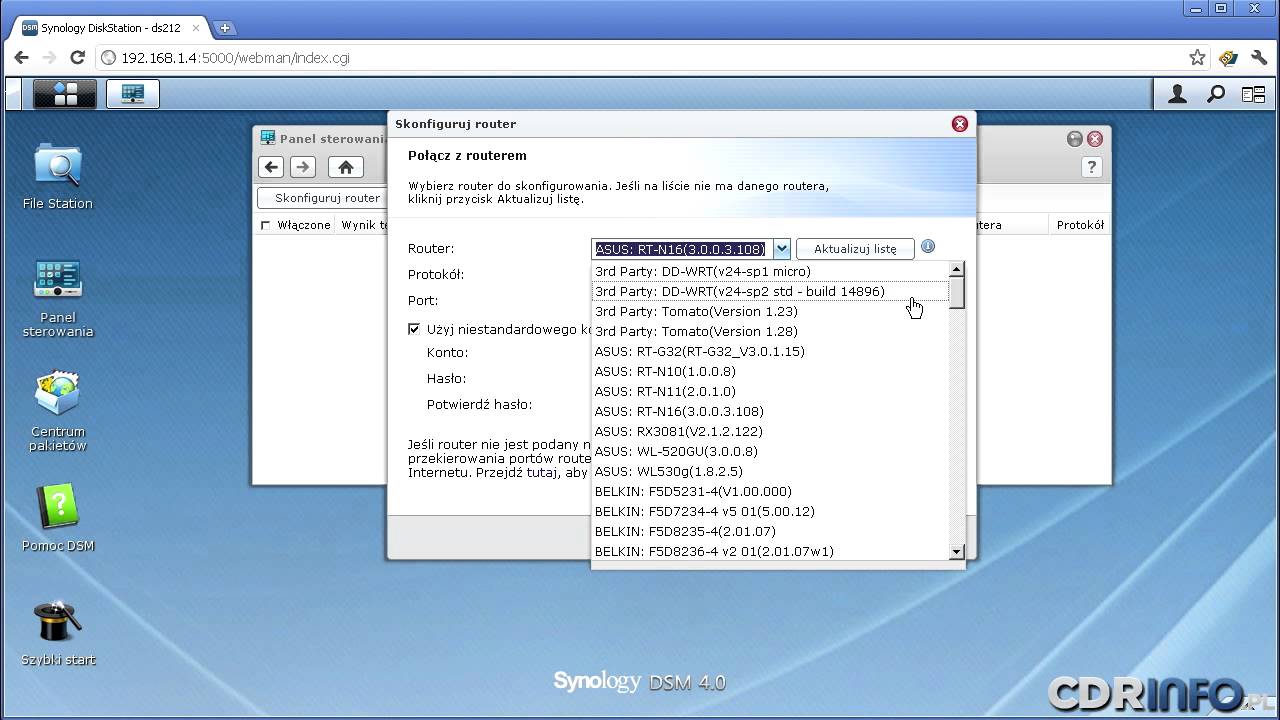Go back in Panel sterowania window
The width and height of the screenshot is (1280, 720).
click(271, 167)
